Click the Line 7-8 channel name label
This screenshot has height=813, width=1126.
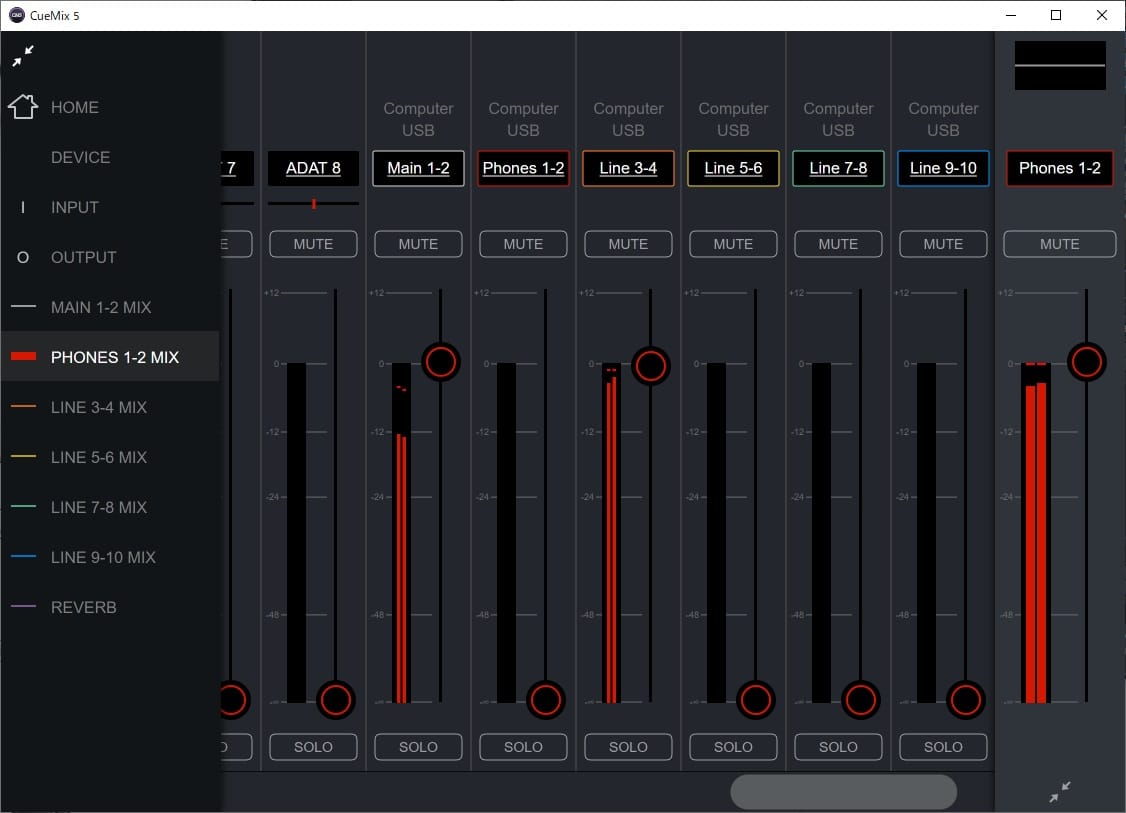[838, 168]
